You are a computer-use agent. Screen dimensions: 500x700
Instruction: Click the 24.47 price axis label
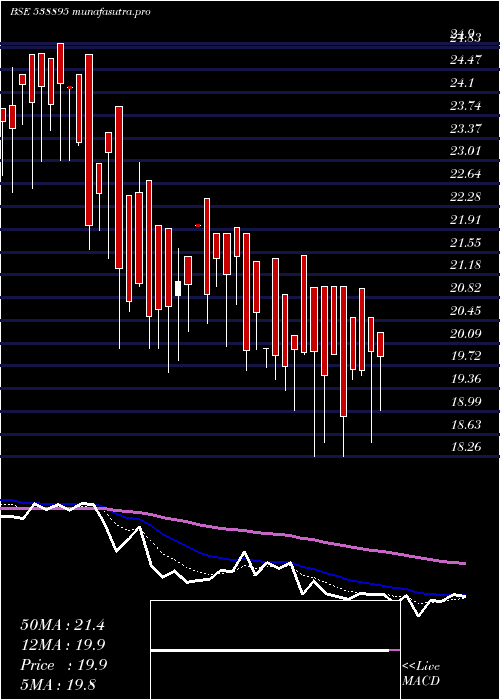pyautogui.click(x=466, y=60)
